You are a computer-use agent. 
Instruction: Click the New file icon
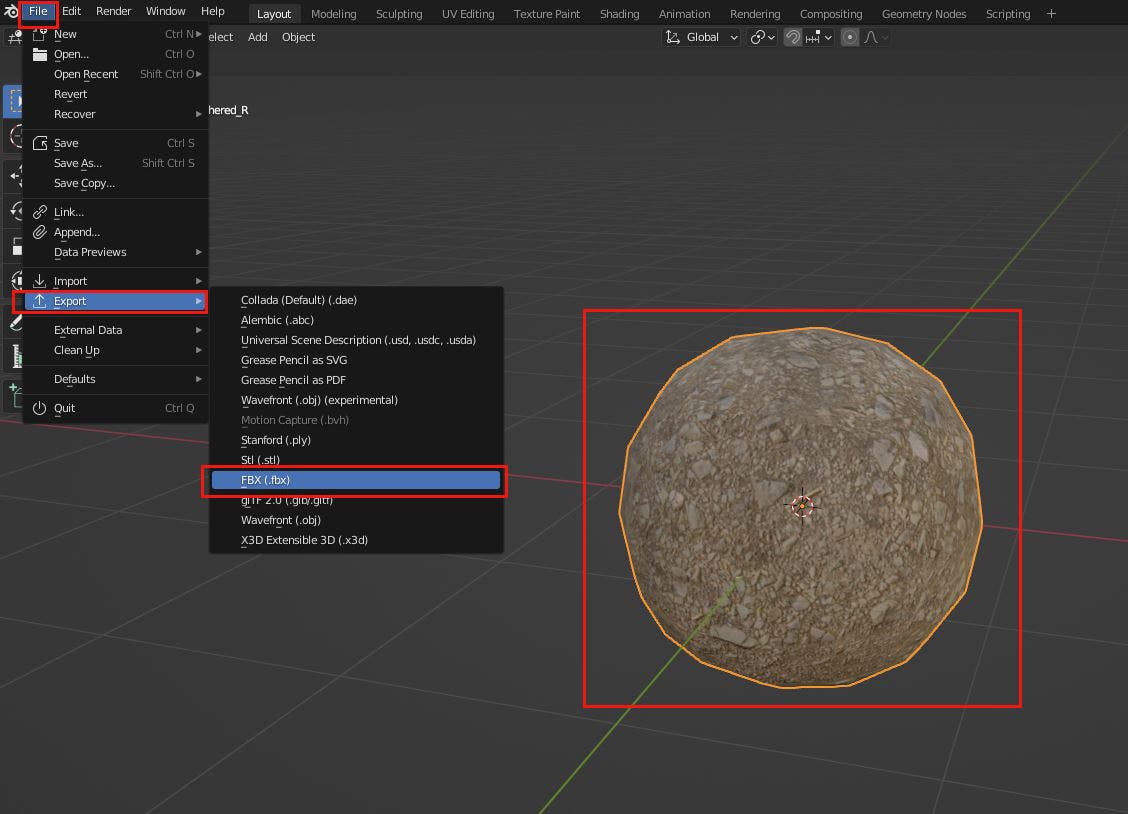(x=40, y=34)
